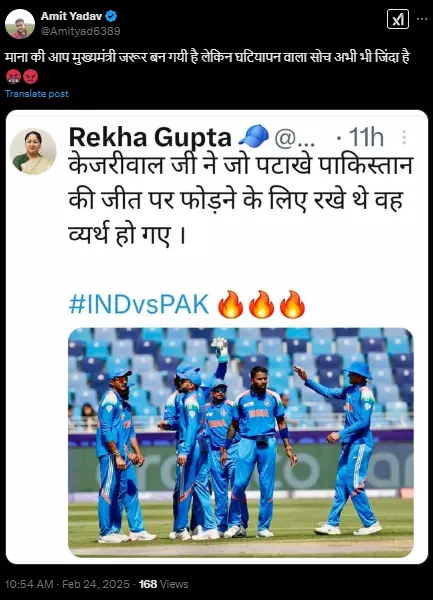Click Rekha Gupta's profile picture
The height and width of the screenshot is (600, 433).
[x=33, y=152]
